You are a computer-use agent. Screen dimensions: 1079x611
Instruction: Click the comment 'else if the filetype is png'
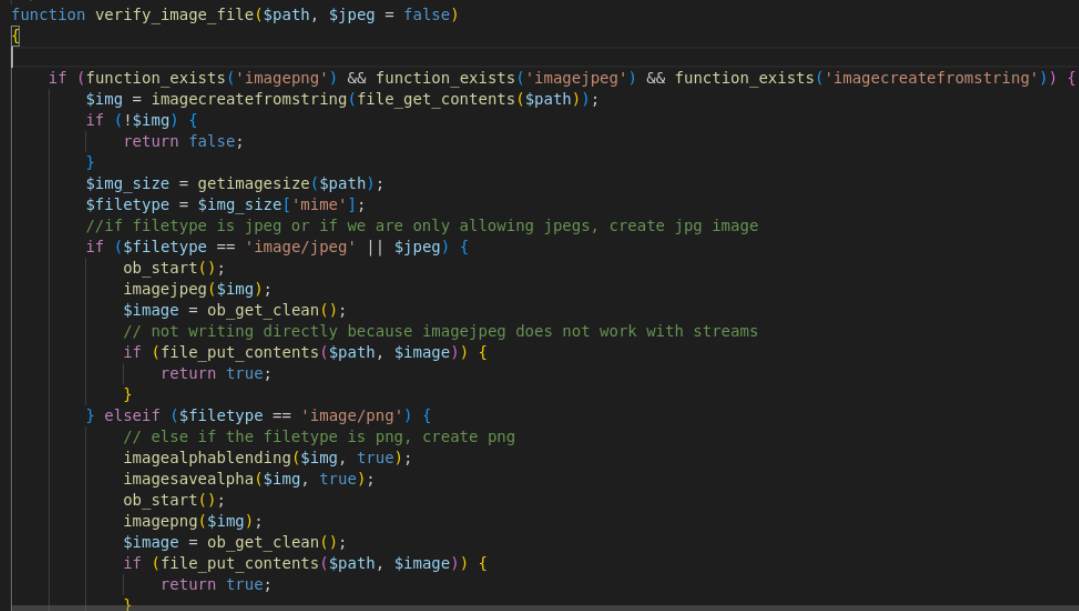tap(319, 437)
